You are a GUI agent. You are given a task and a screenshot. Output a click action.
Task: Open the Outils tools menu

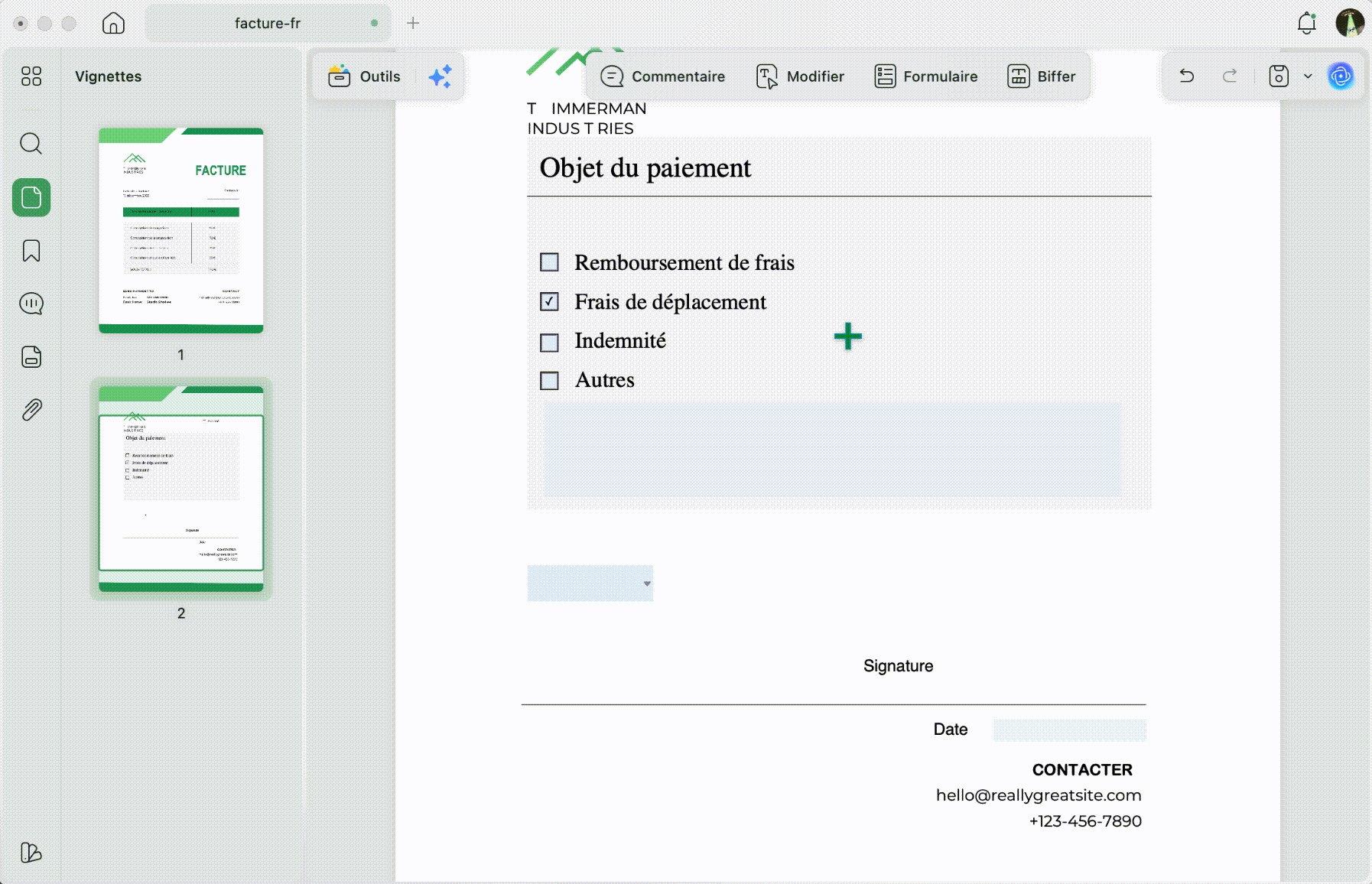(x=364, y=76)
